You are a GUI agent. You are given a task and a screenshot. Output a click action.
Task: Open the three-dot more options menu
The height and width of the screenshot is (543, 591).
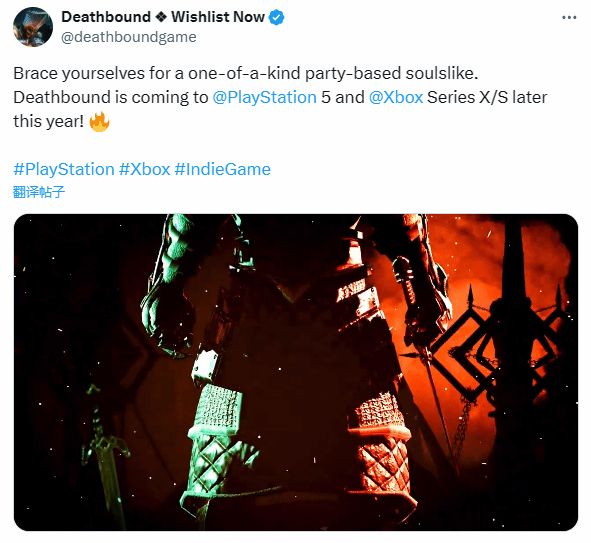569,18
